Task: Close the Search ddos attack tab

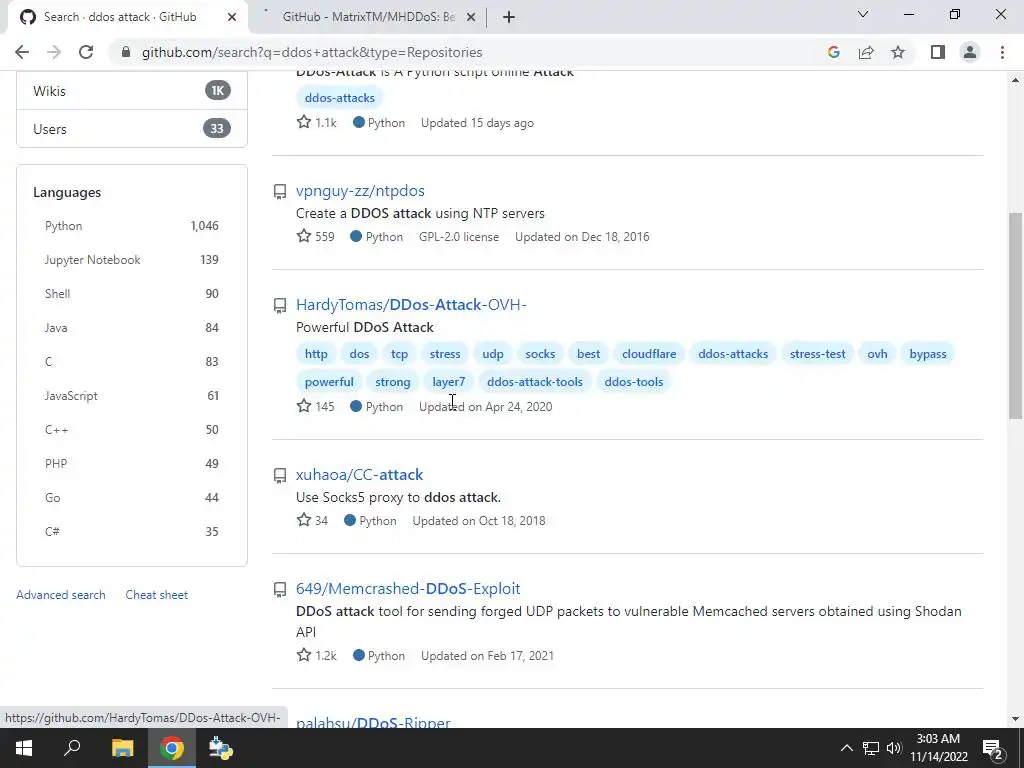Action: (x=232, y=18)
